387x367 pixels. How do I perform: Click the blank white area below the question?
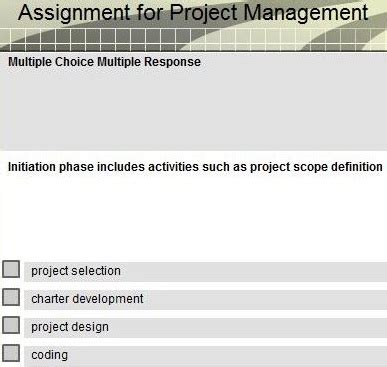pyautogui.click(x=193, y=217)
